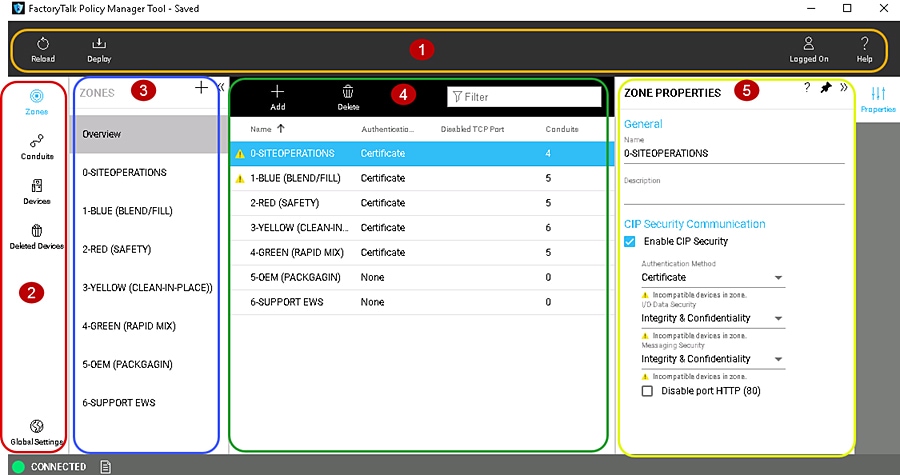Viewport: 900px width, 475px height.
Task: Toggle the Properties side tab
Action: click(x=878, y=99)
